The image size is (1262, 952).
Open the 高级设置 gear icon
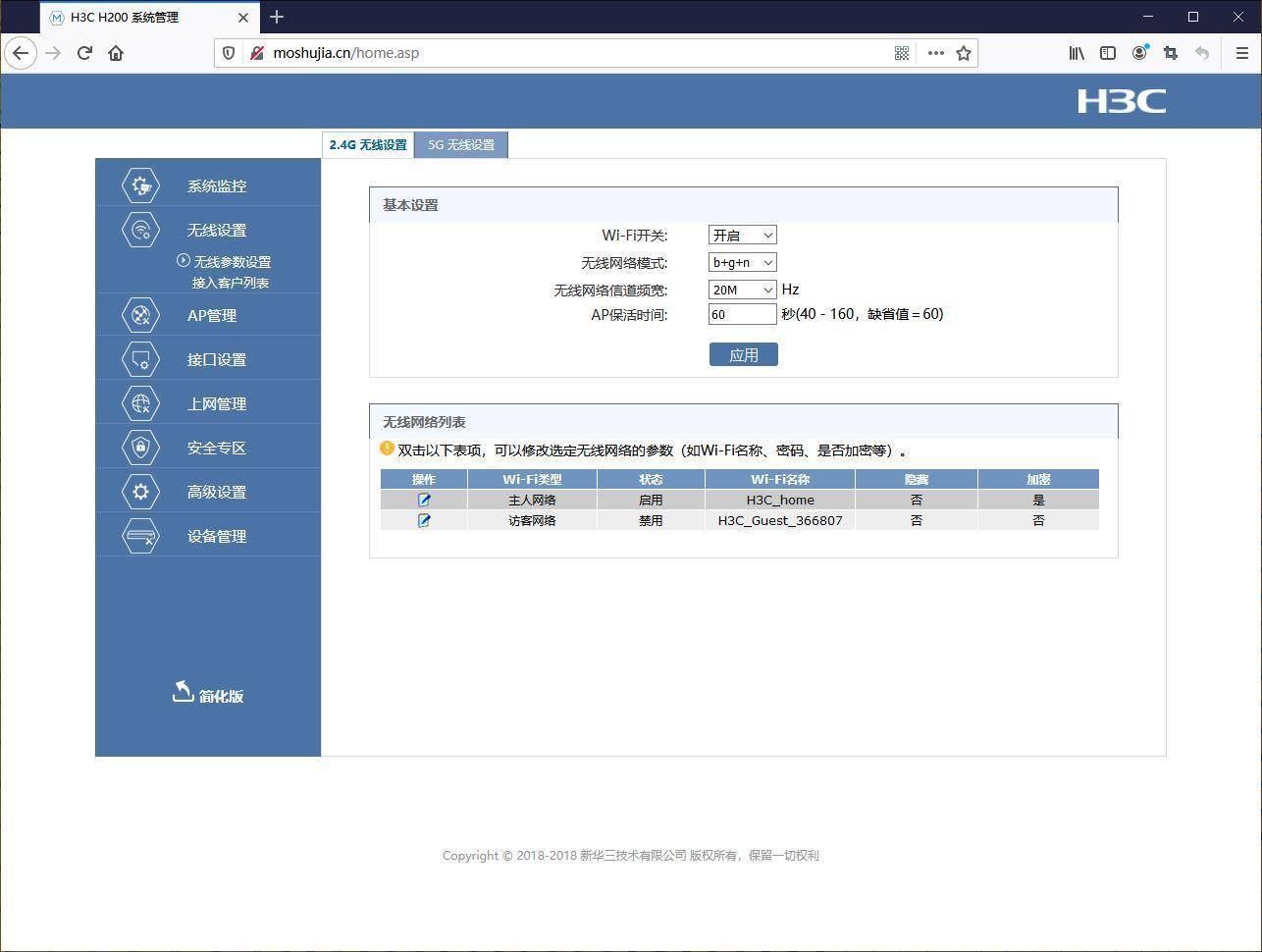coord(140,492)
